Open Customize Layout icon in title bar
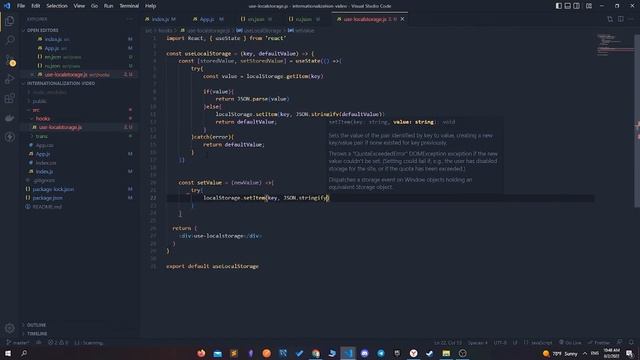 (x=589, y=6)
